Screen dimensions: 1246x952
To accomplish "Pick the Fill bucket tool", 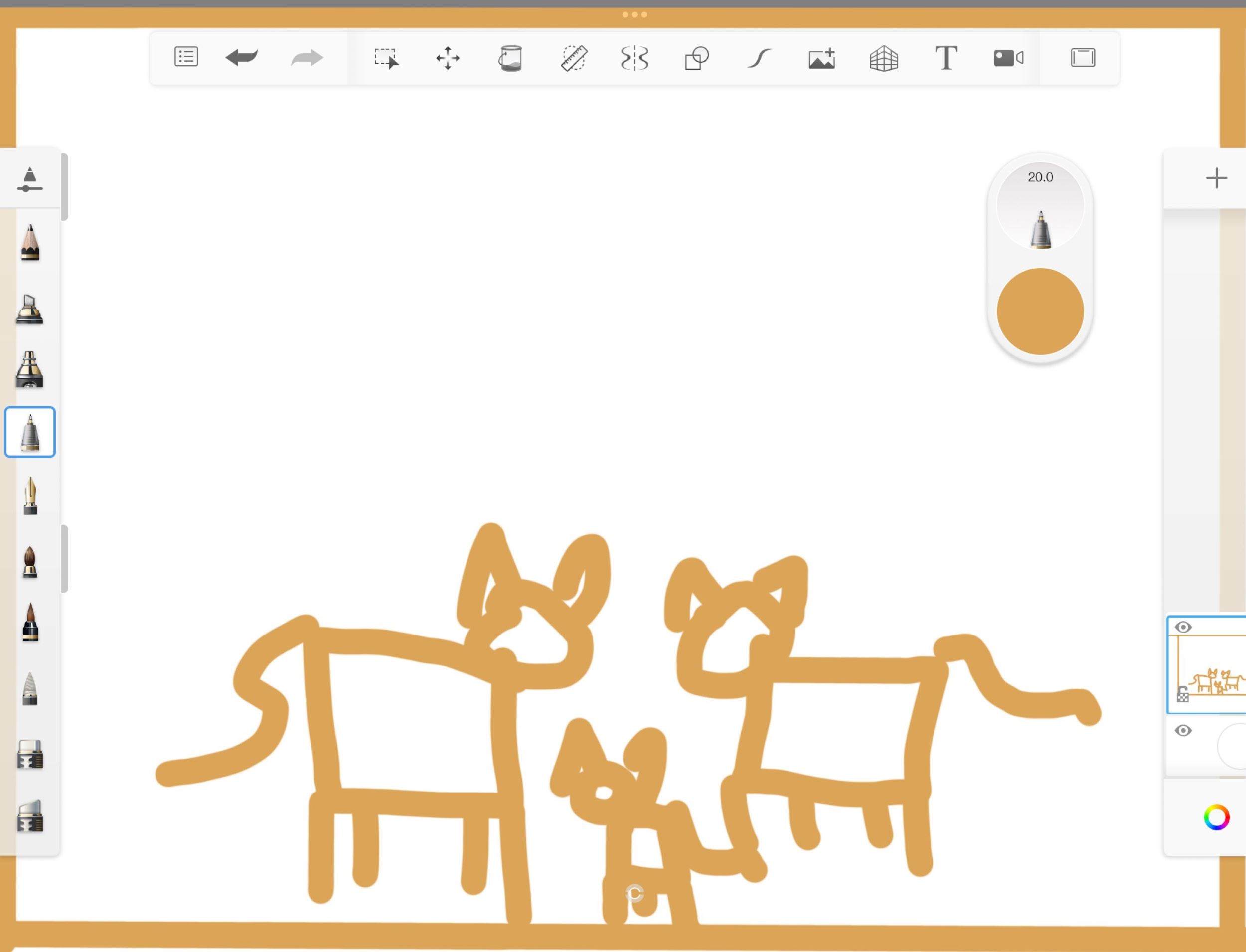I will [x=510, y=58].
